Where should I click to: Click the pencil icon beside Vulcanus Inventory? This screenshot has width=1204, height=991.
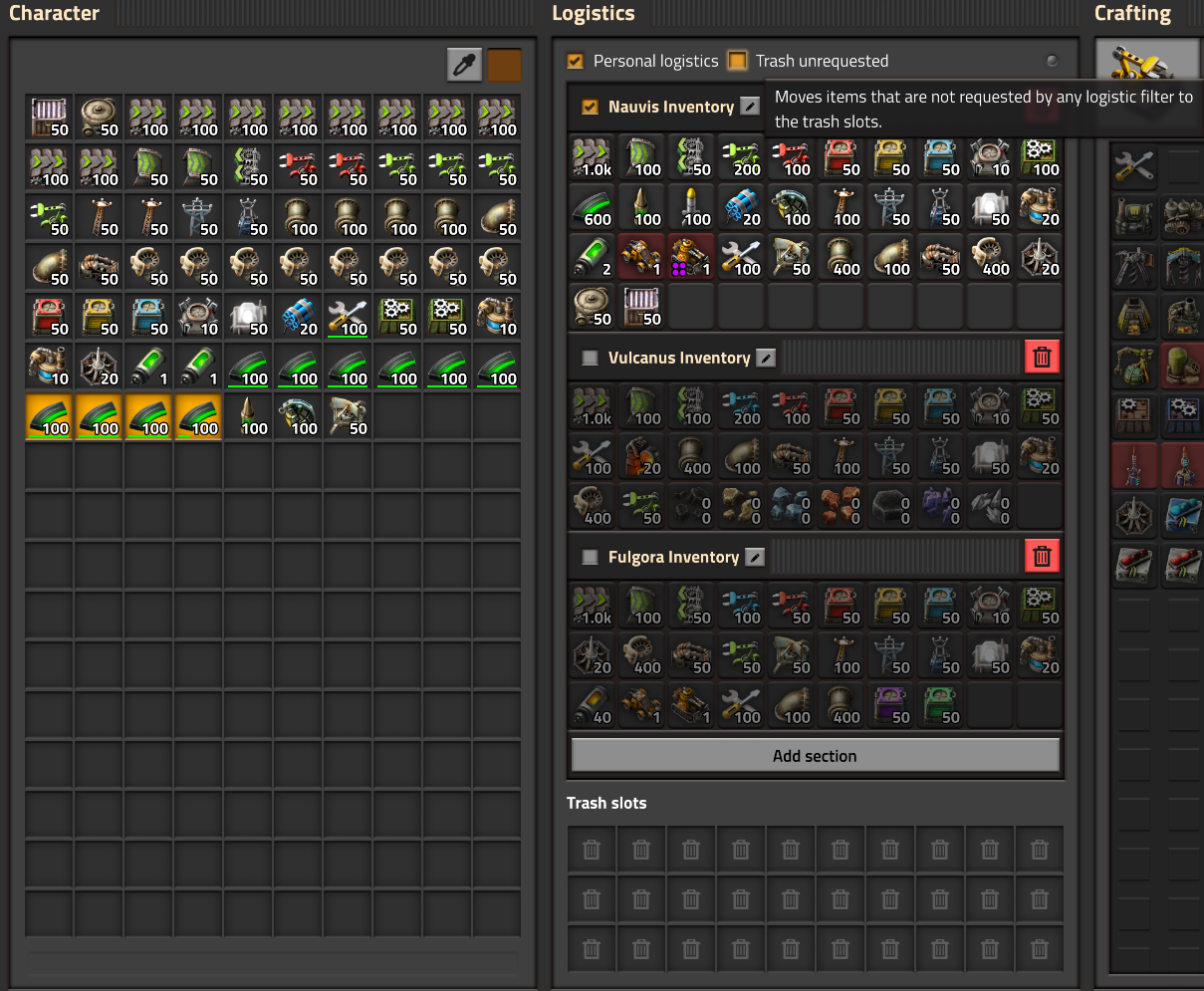[766, 358]
